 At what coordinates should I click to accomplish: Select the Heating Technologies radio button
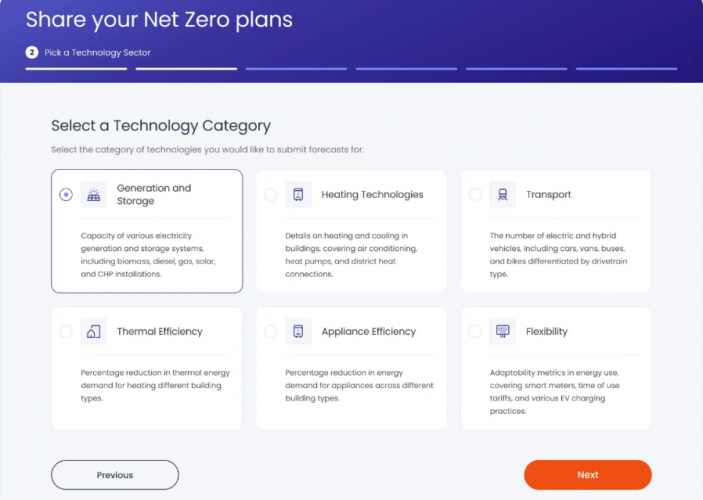click(271, 195)
